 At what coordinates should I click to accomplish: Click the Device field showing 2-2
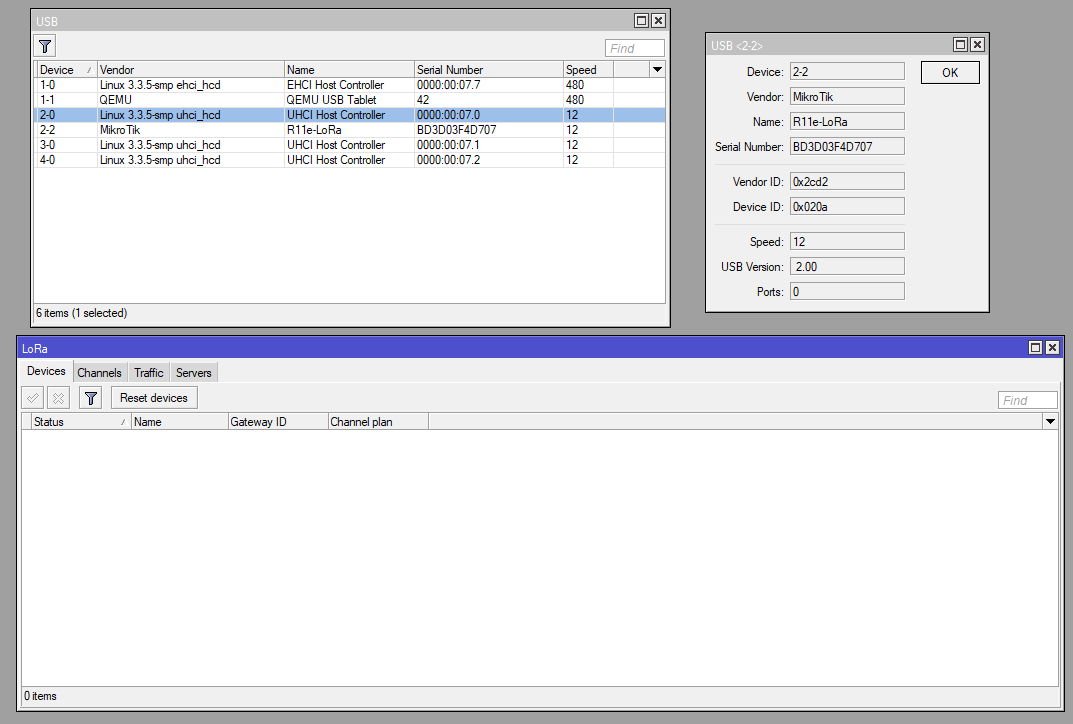[847, 72]
